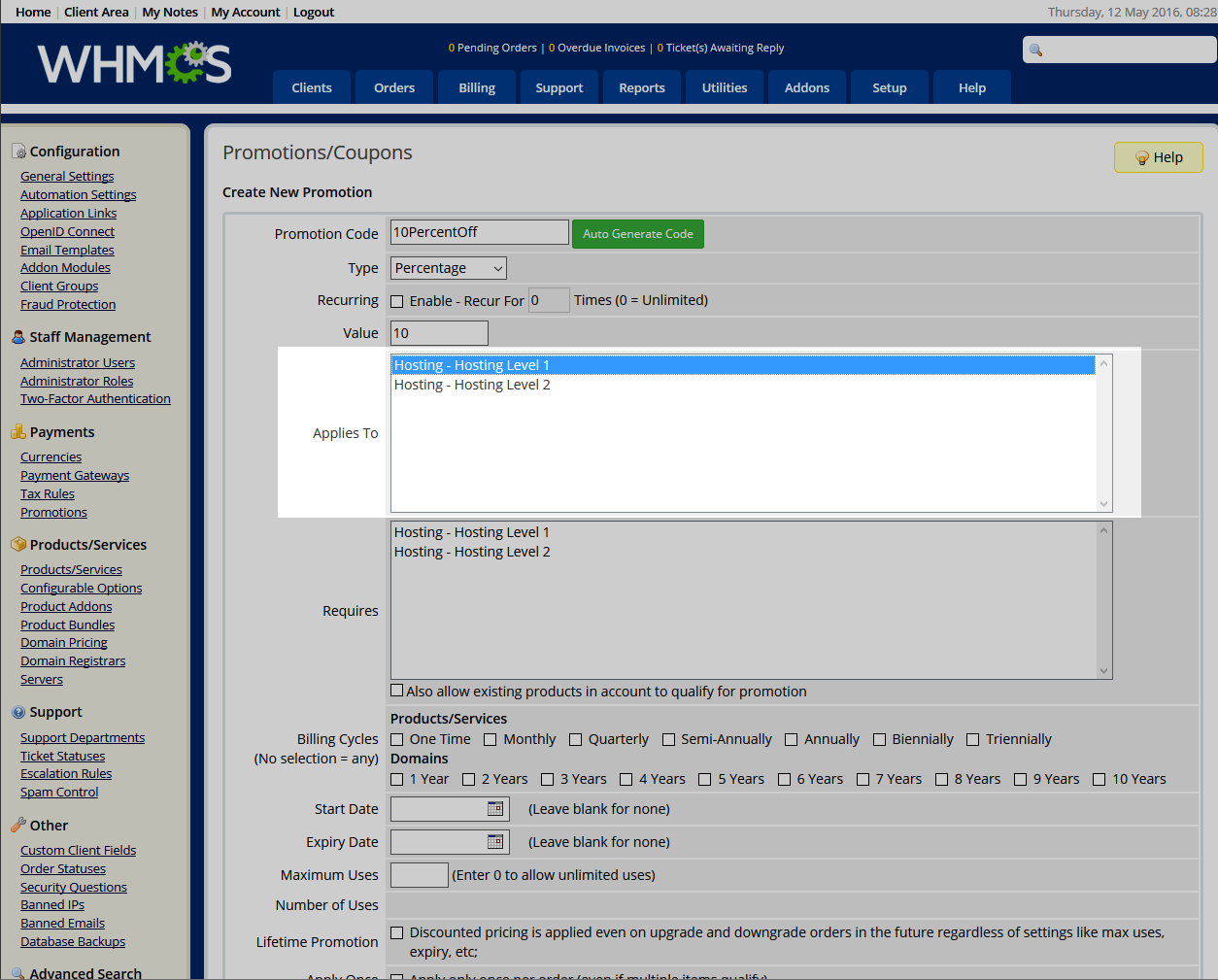The image size is (1218, 980).
Task: Check the 1 Year domain option
Action: click(x=396, y=780)
